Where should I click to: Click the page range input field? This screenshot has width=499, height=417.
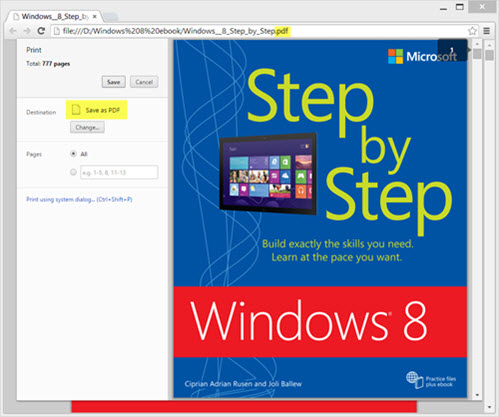pos(119,172)
